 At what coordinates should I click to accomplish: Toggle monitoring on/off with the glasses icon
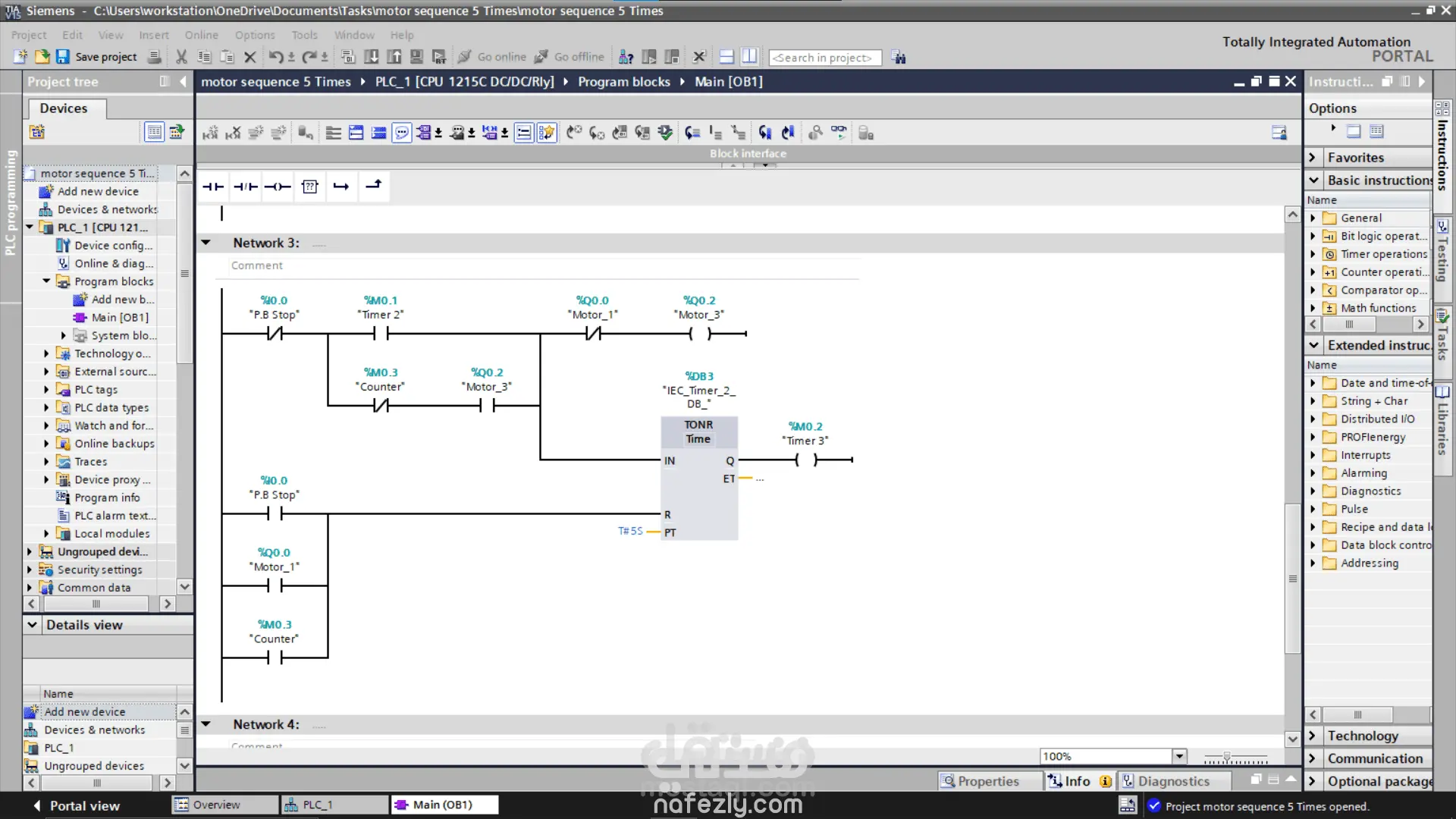(839, 132)
